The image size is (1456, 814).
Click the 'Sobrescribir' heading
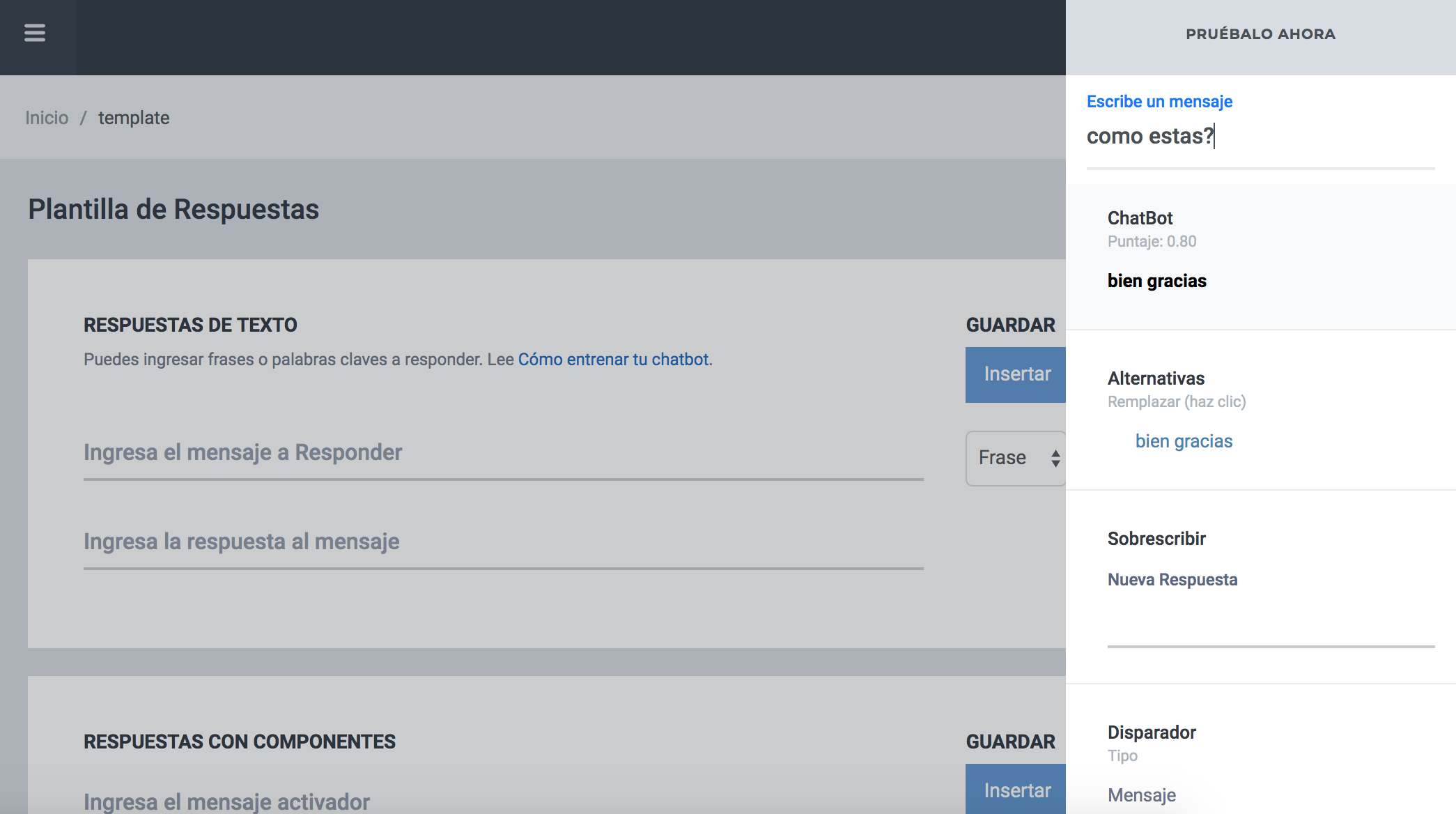1156,539
